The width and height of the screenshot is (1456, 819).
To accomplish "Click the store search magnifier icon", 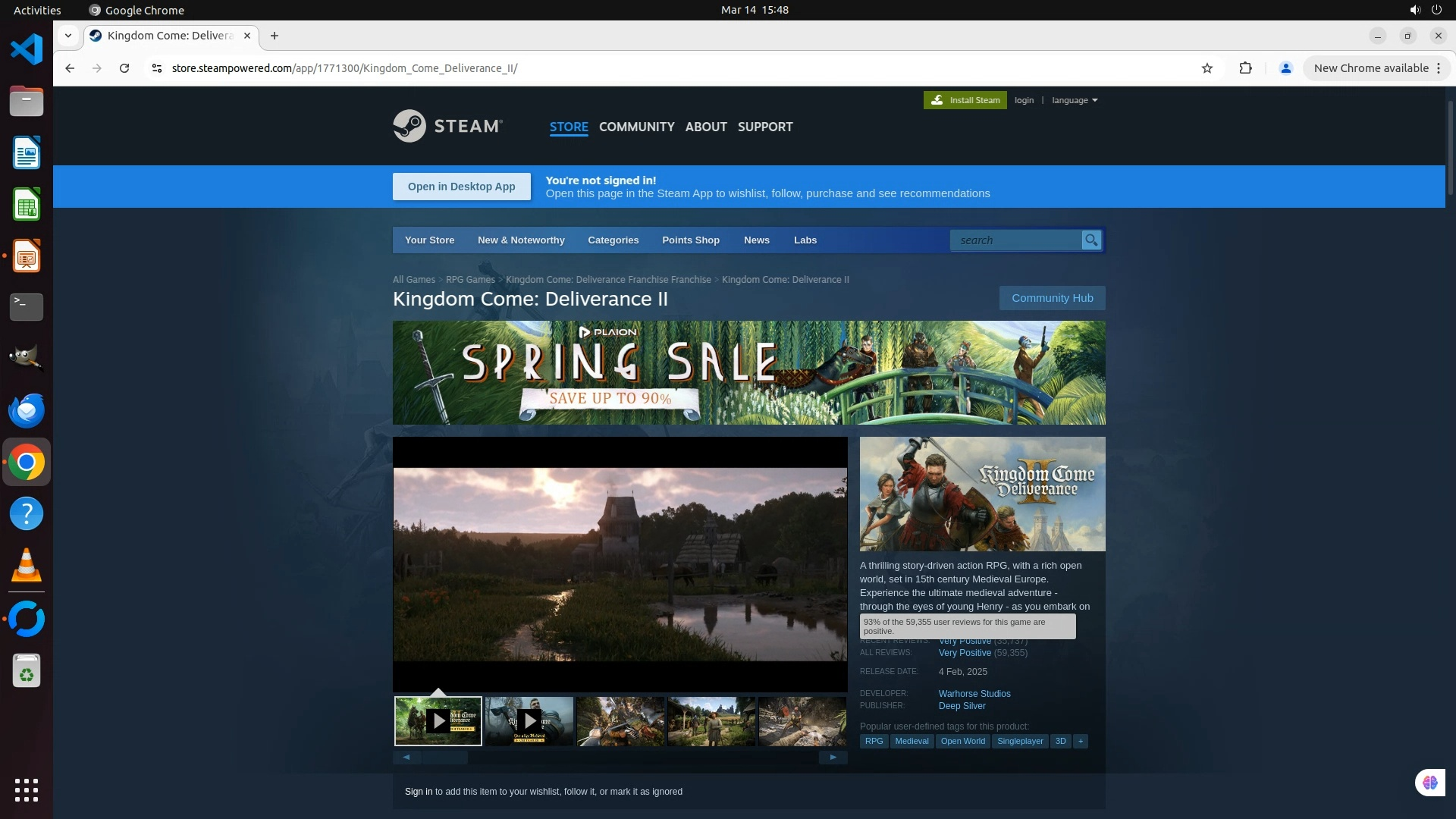I will pos(1090,240).
